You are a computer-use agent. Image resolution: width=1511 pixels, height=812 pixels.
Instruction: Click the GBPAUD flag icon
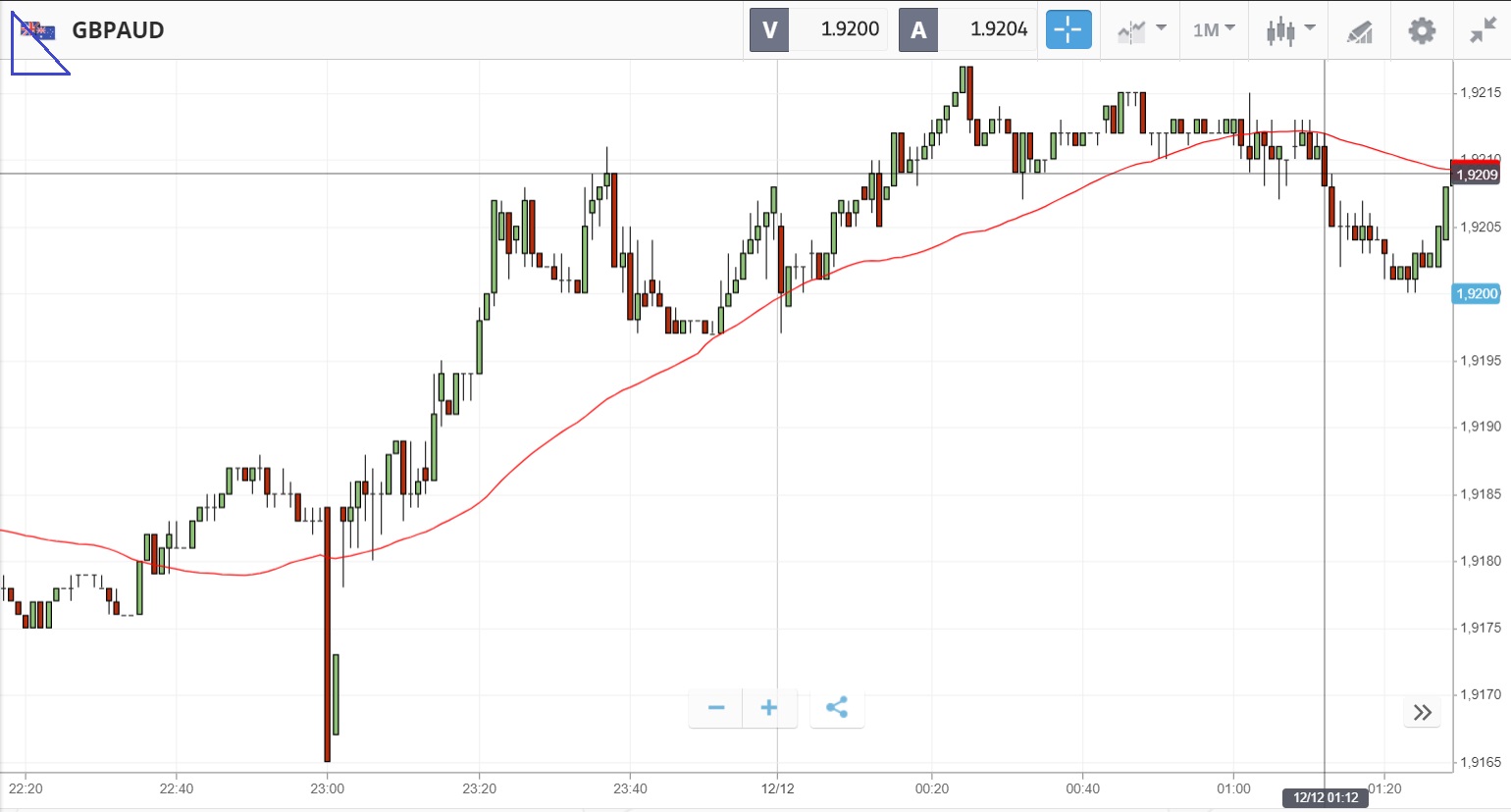38,30
